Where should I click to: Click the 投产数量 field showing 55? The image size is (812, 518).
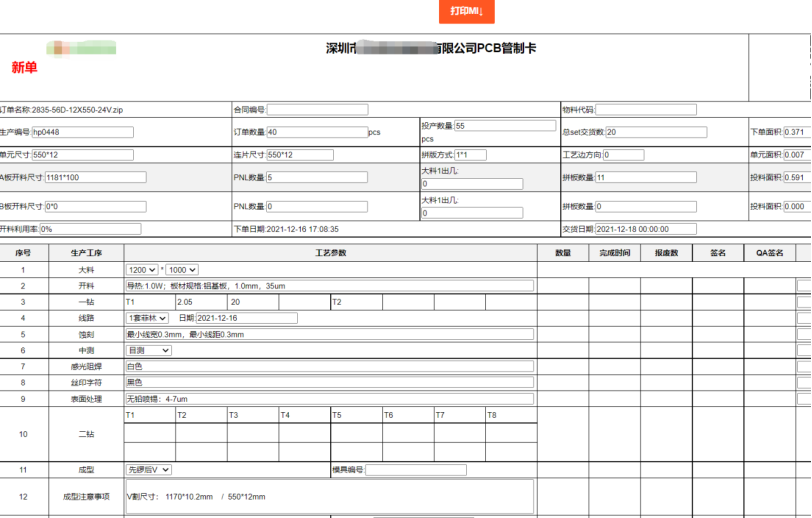[504, 126]
